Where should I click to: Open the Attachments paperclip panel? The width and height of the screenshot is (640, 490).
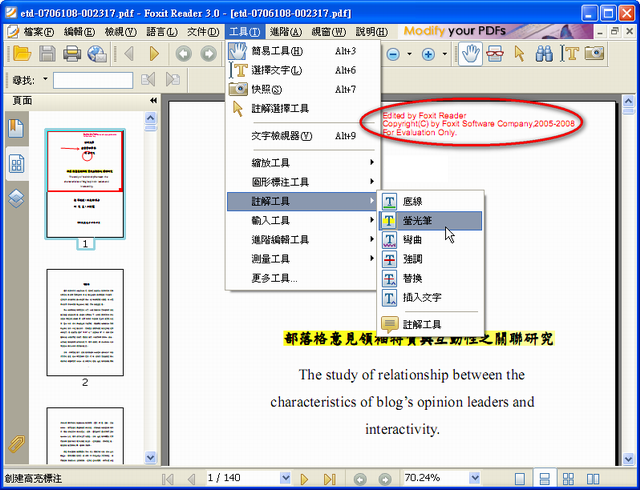coord(16,445)
